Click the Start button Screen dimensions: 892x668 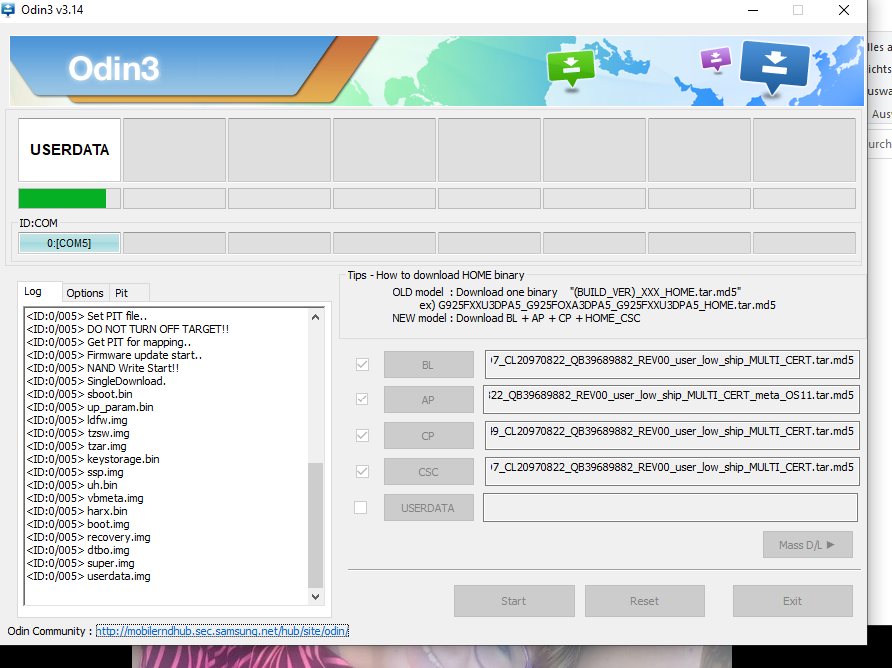coord(514,601)
